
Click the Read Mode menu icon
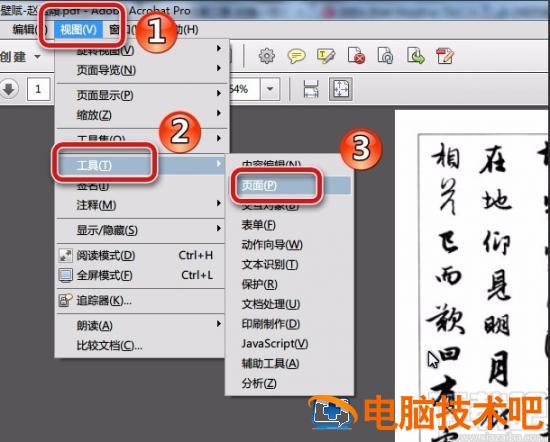point(66,255)
